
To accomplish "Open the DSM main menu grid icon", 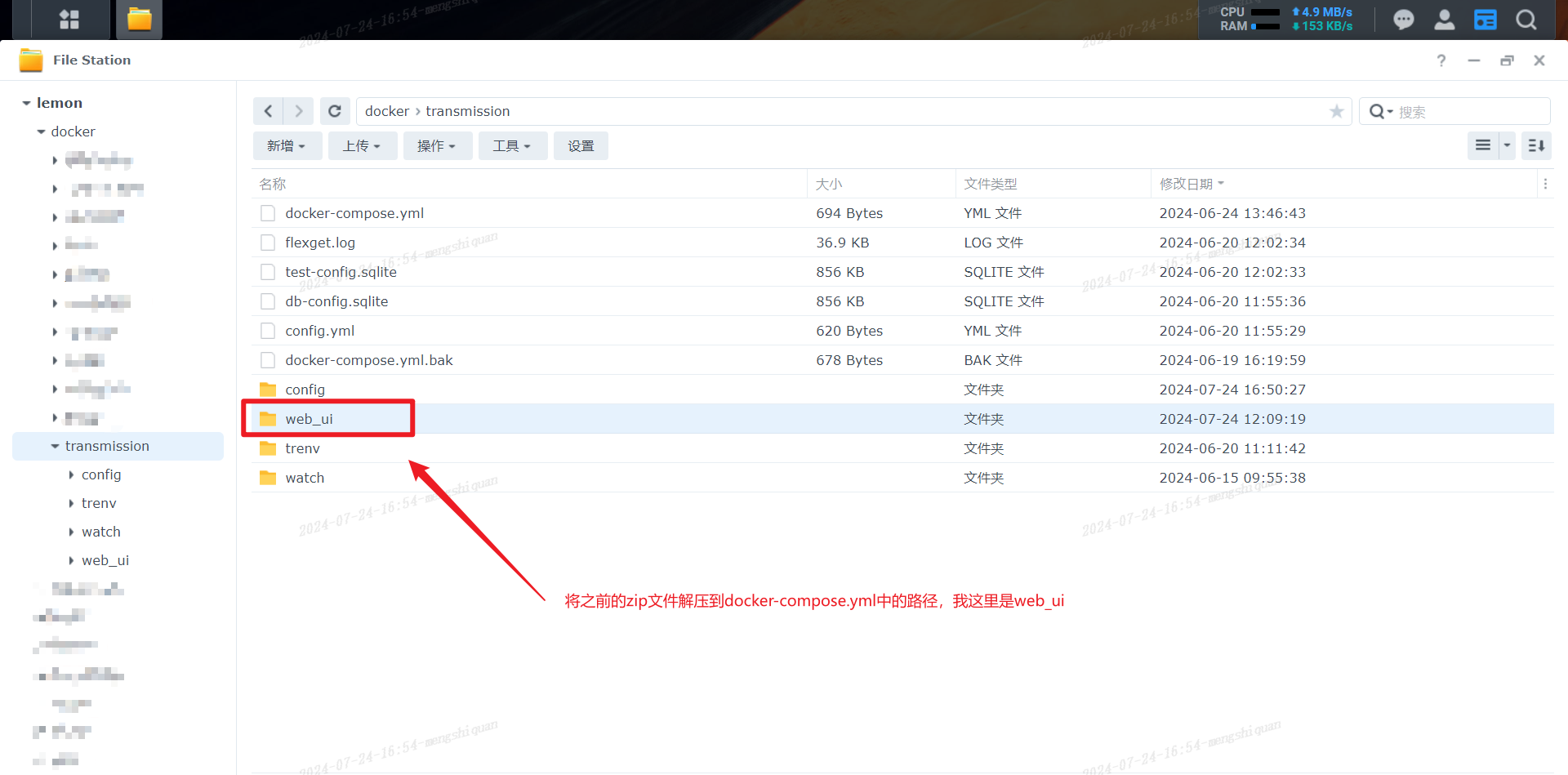I will 69,20.
